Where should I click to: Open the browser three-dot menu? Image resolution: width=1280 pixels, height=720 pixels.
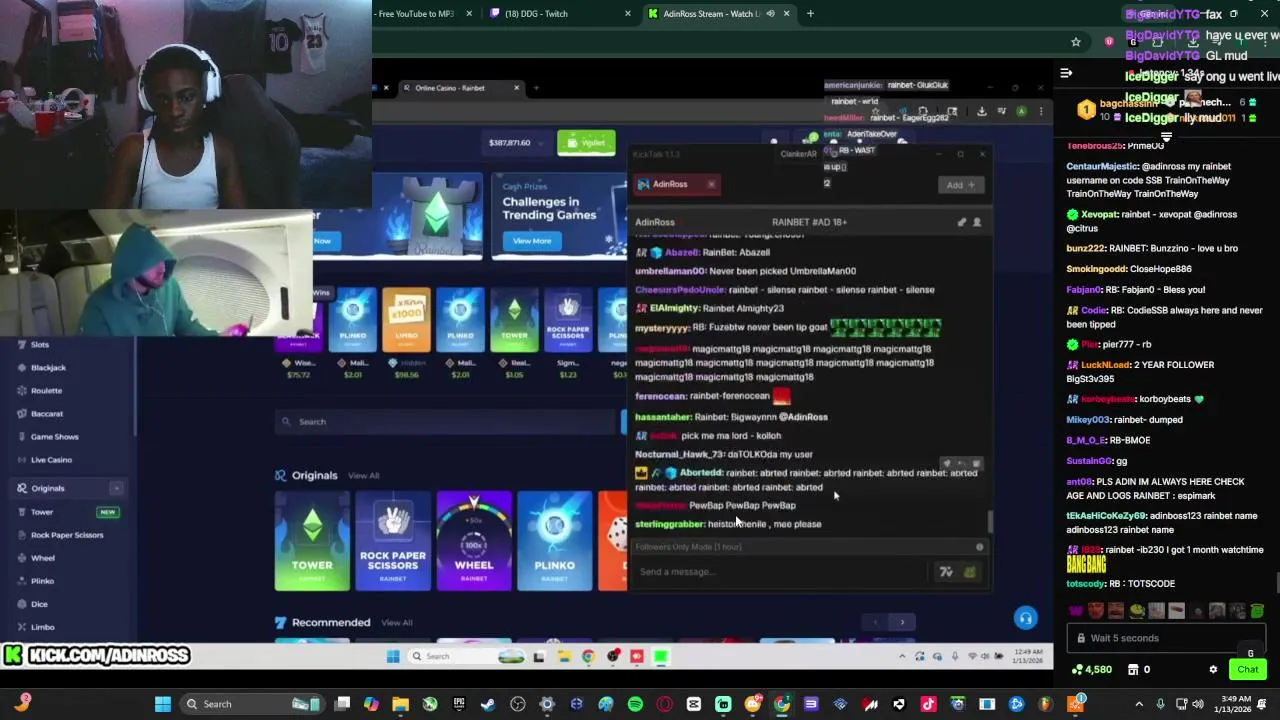point(1264,42)
